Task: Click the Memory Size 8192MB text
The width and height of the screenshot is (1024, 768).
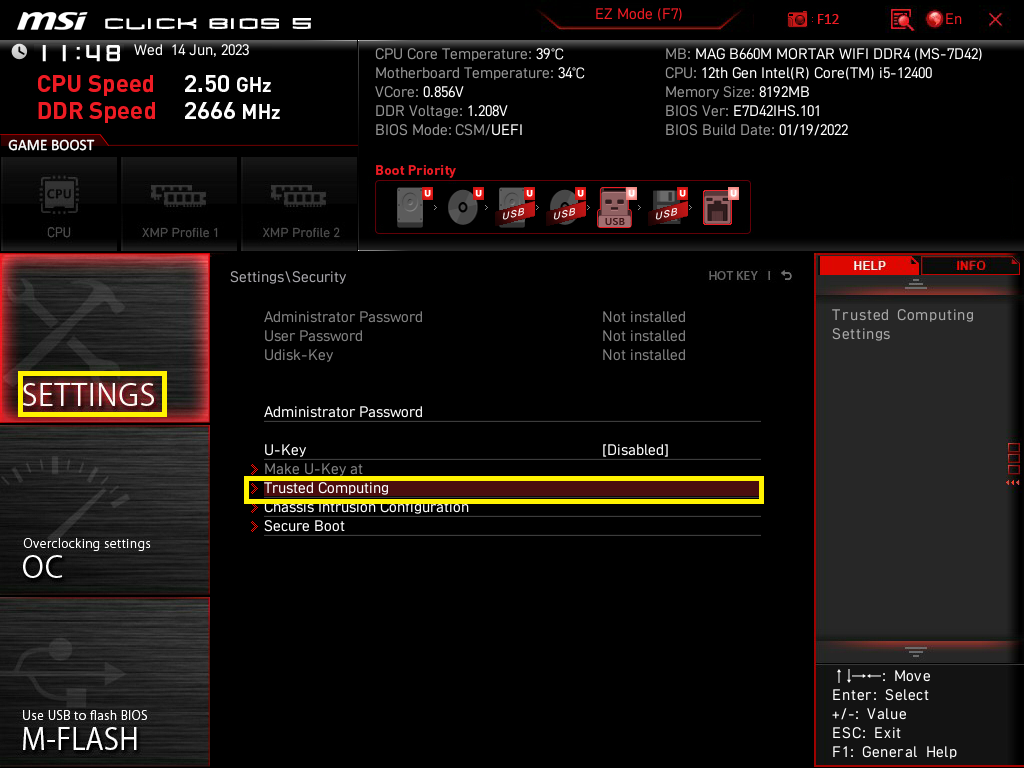Action: pyautogui.click(x=737, y=92)
